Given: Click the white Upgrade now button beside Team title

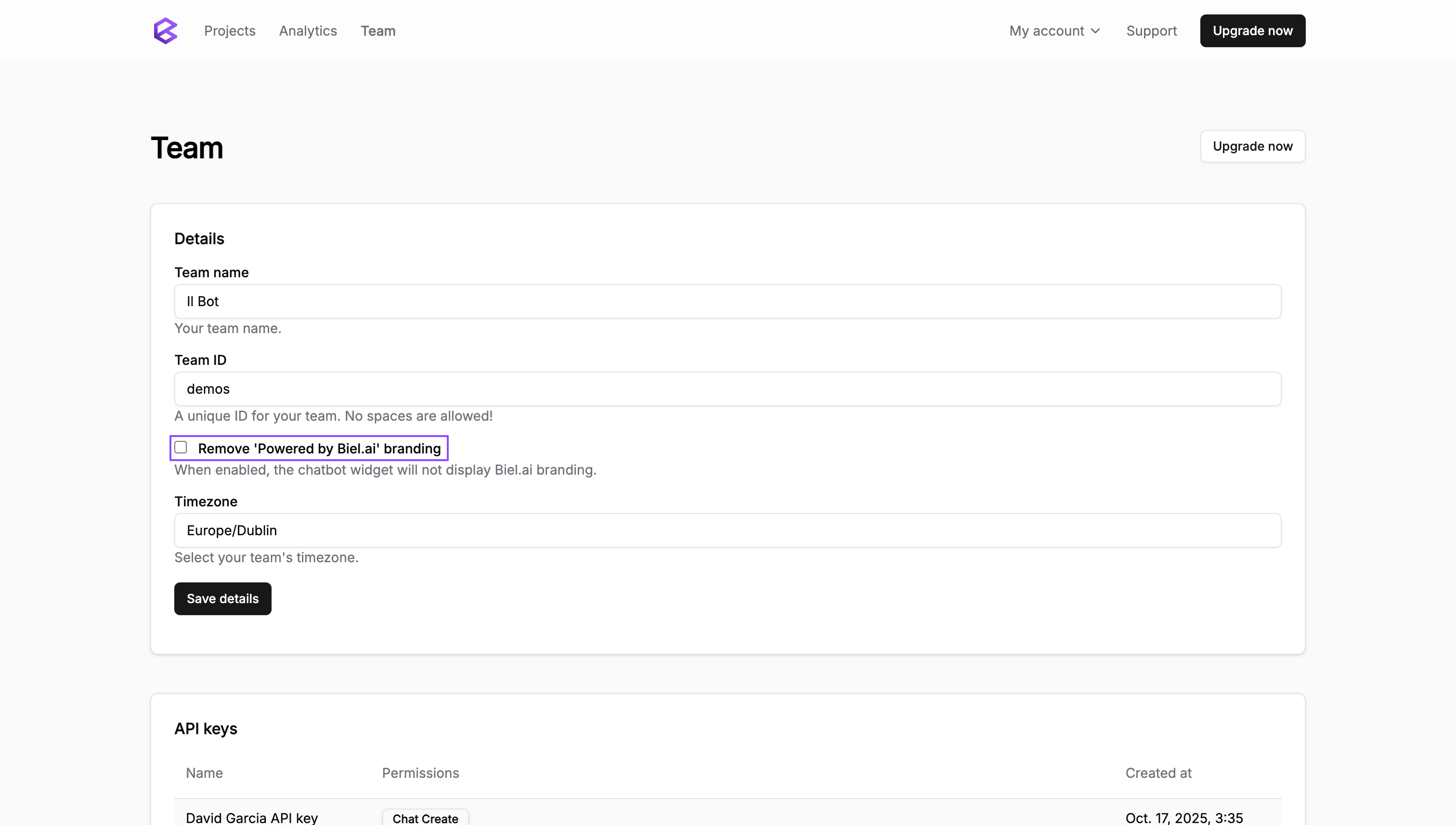Looking at the screenshot, I should (x=1252, y=146).
